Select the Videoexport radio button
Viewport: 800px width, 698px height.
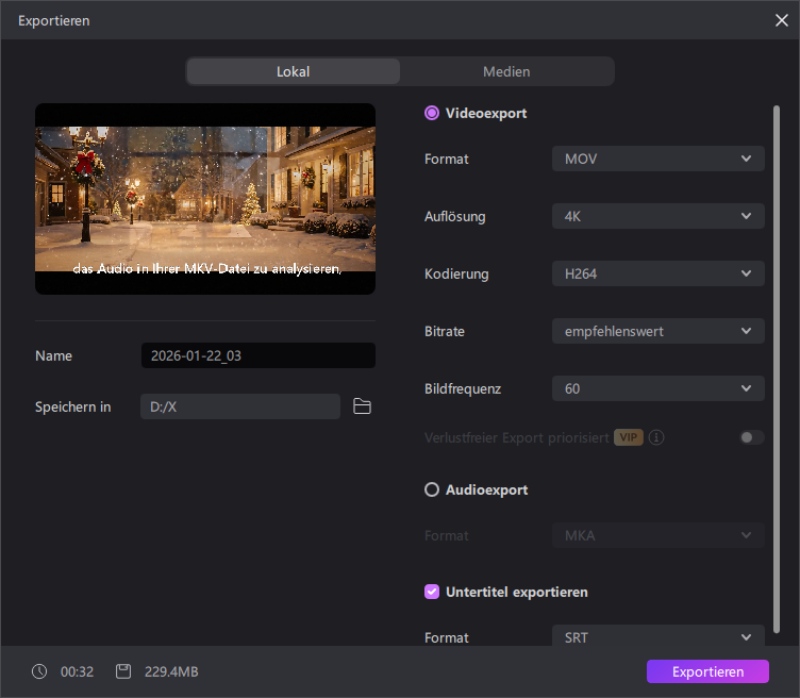432,113
